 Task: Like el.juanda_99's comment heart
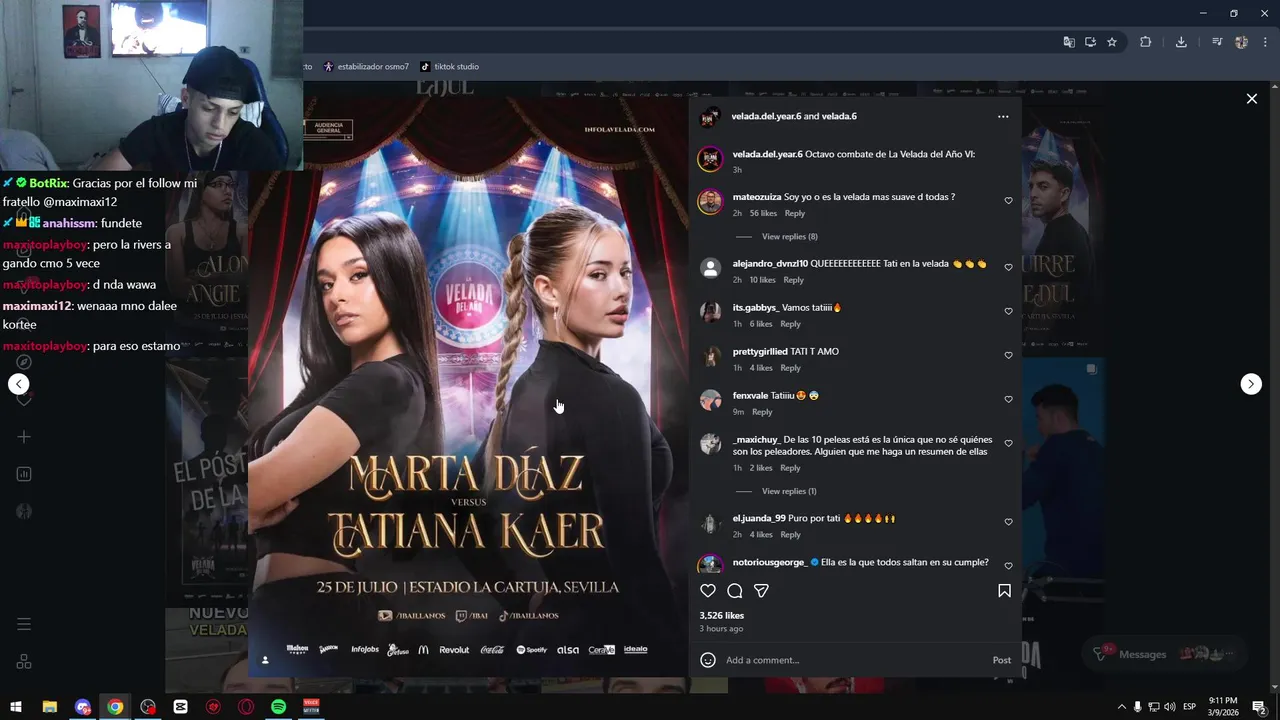(1008, 523)
